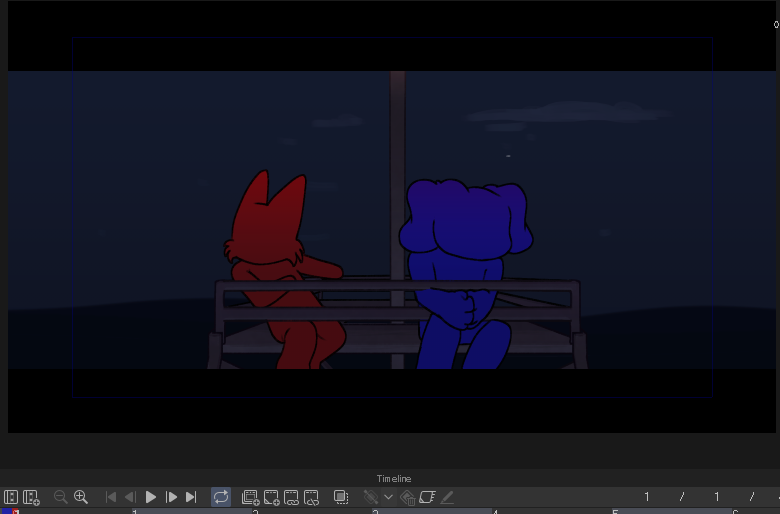
Task: Toggle onion skin display
Action: (341, 497)
